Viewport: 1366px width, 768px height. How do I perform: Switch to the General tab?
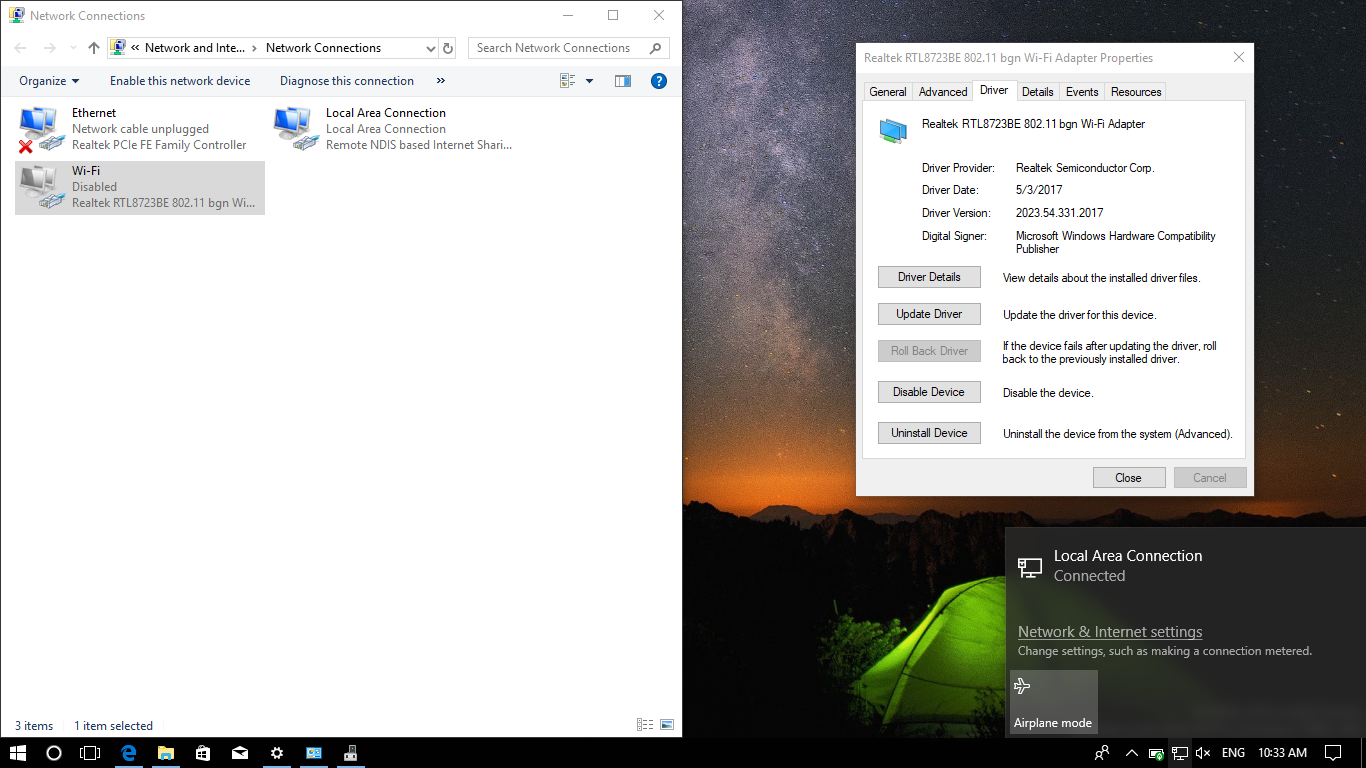888,92
